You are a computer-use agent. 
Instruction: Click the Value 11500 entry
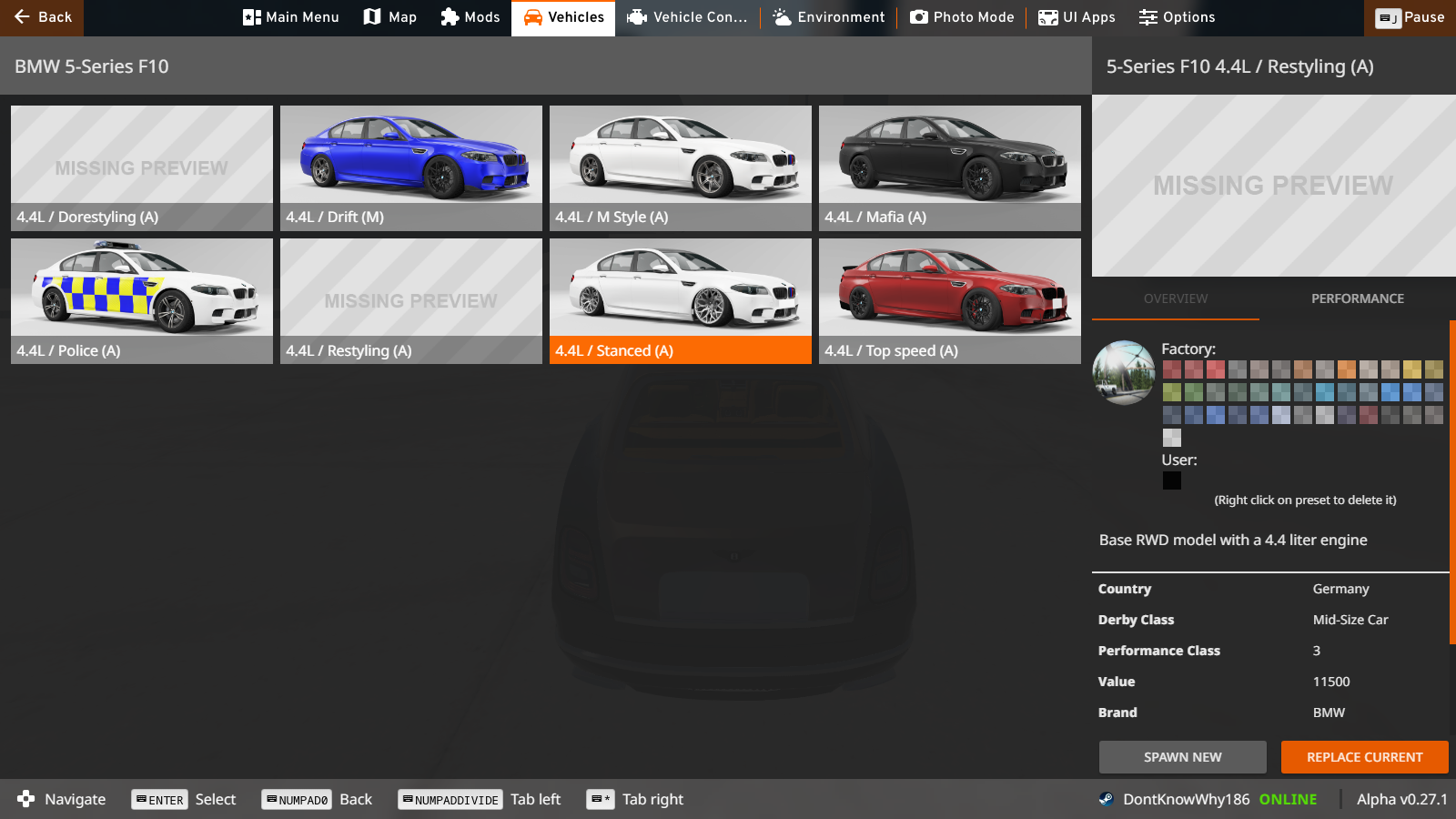tap(1270, 682)
